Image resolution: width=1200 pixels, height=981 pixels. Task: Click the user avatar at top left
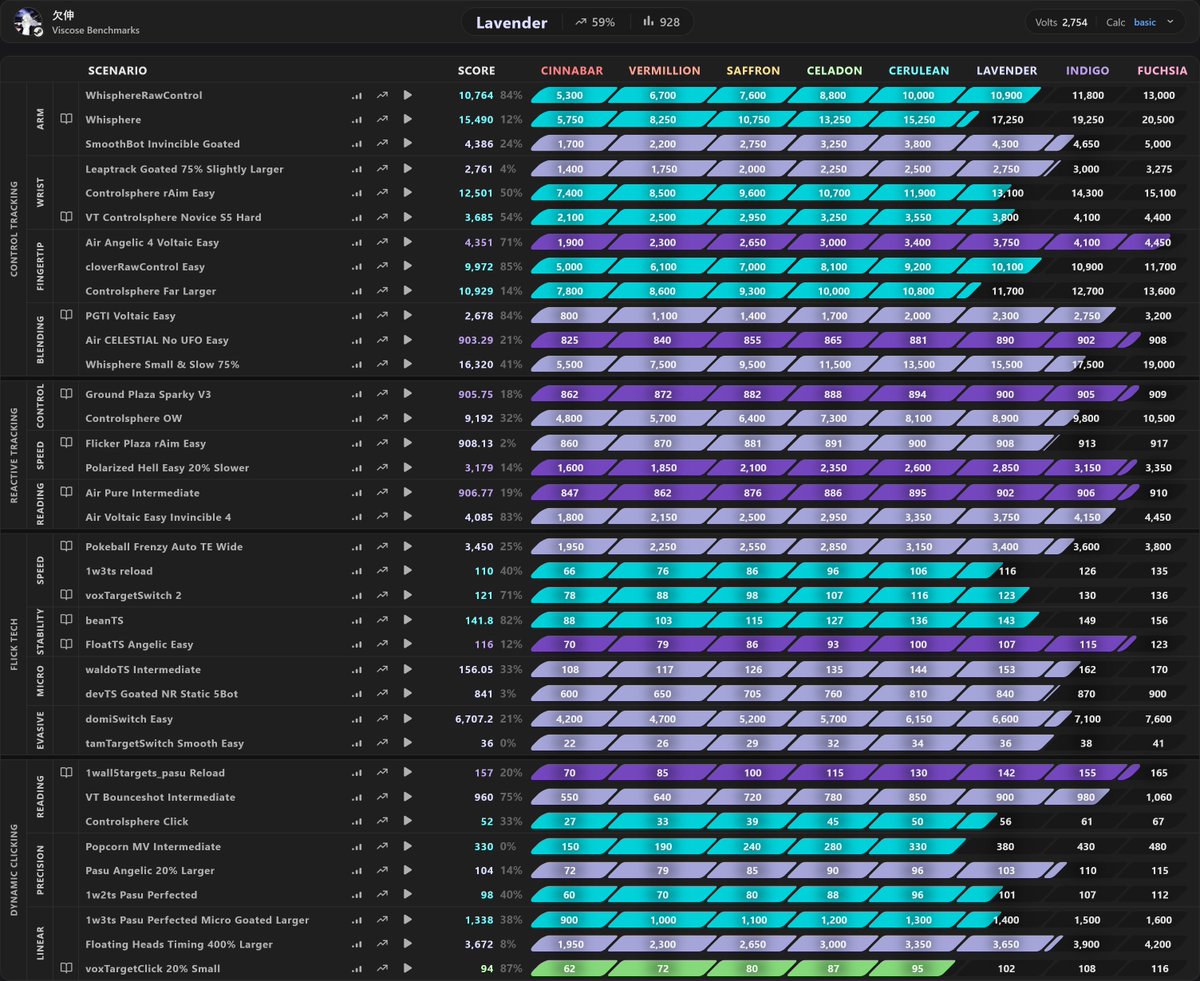pos(29,22)
